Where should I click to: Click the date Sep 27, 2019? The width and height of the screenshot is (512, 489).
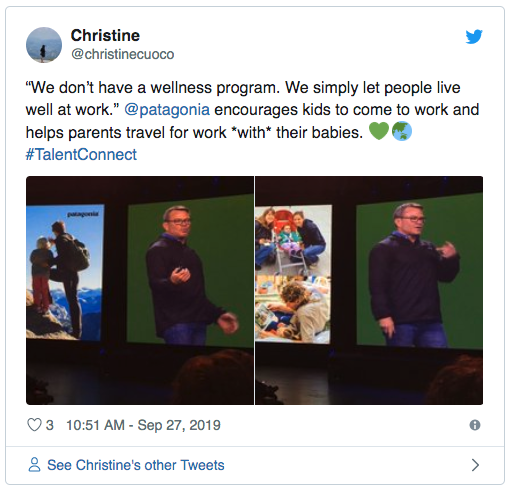pyautogui.click(x=179, y=425)
